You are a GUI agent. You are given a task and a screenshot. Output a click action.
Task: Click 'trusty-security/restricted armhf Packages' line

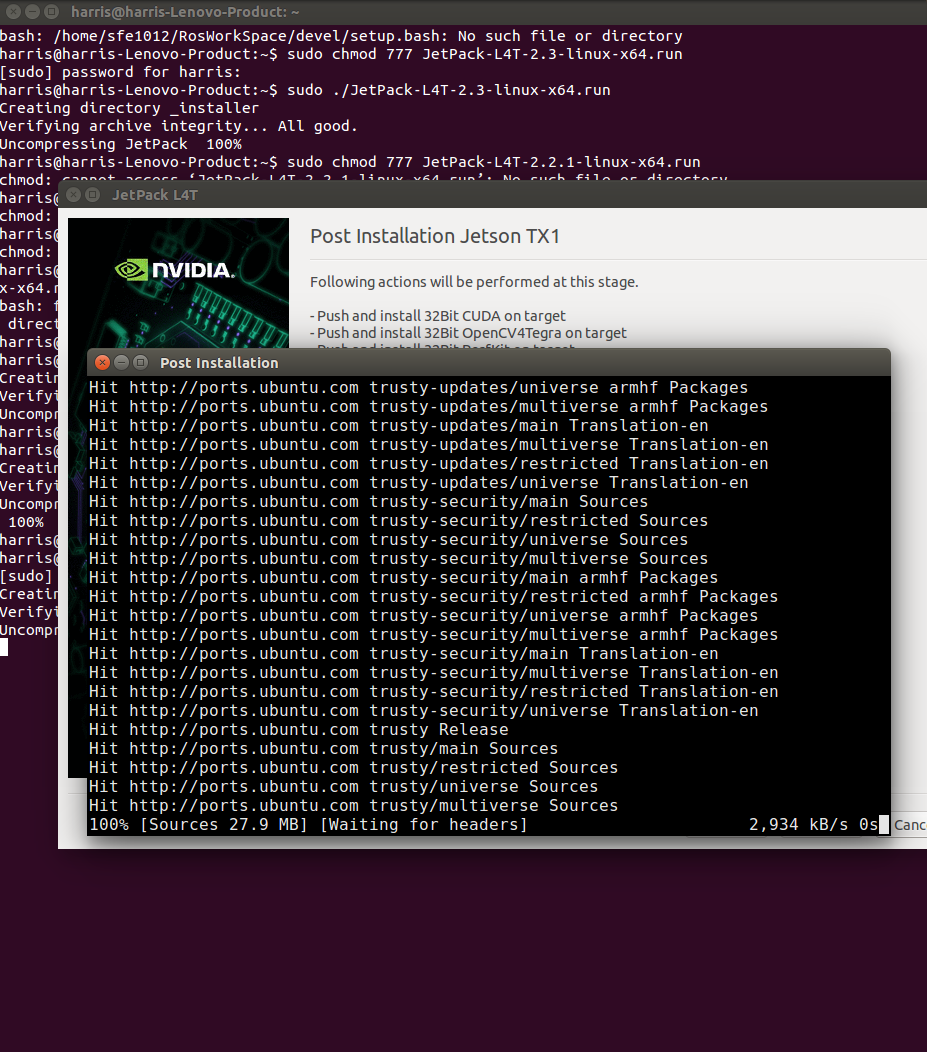433,596
